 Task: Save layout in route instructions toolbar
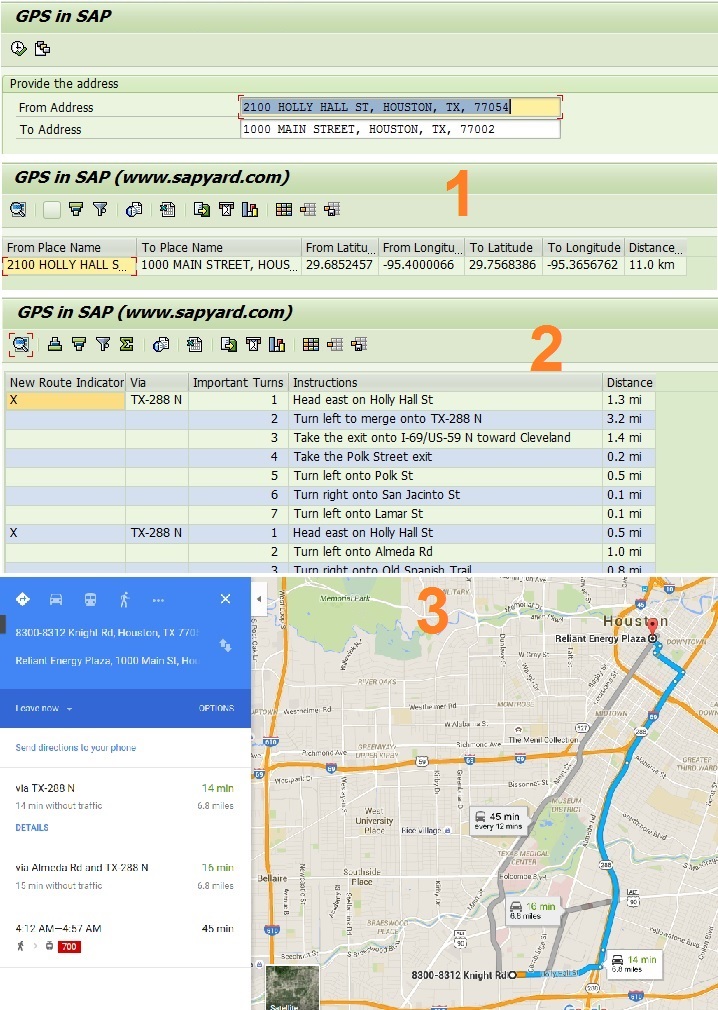(359, 345)
